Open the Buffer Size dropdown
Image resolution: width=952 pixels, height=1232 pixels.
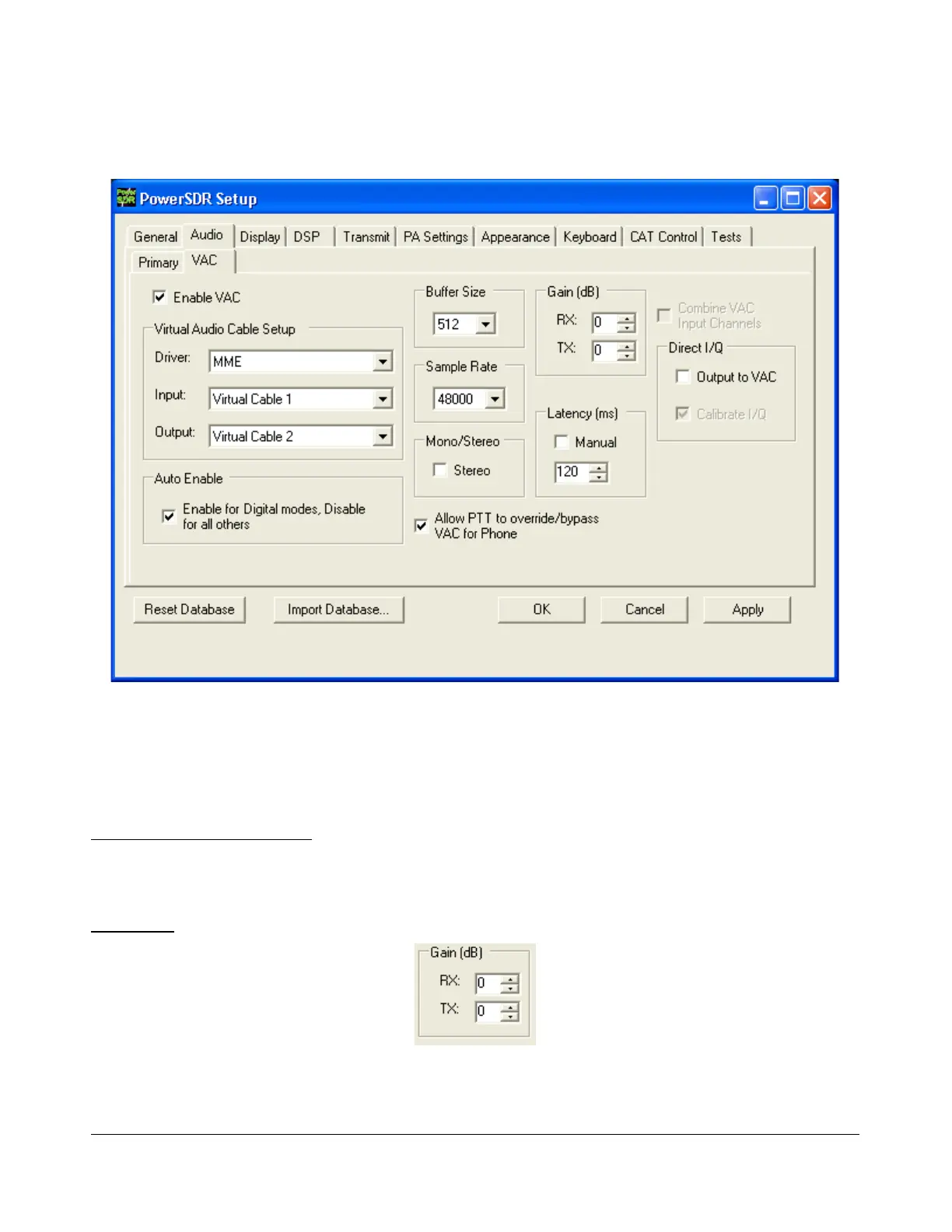tap(485, 324)
